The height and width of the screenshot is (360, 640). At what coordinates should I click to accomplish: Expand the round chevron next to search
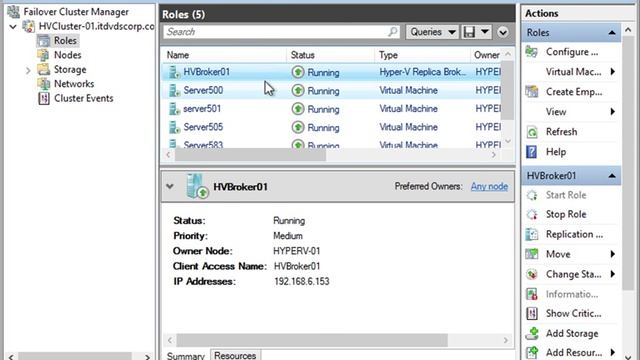(503, 32)
